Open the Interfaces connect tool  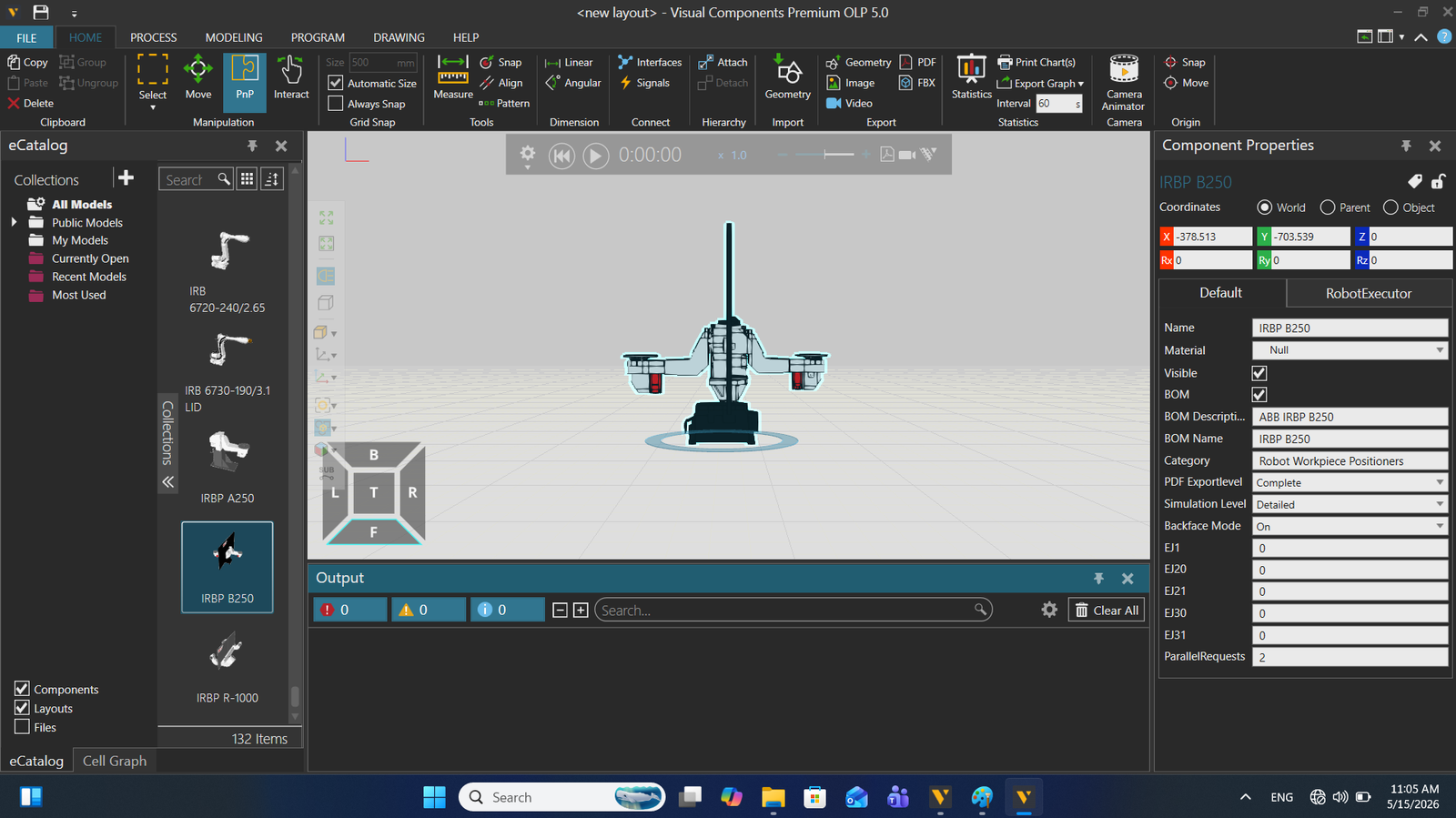(650, 63)
